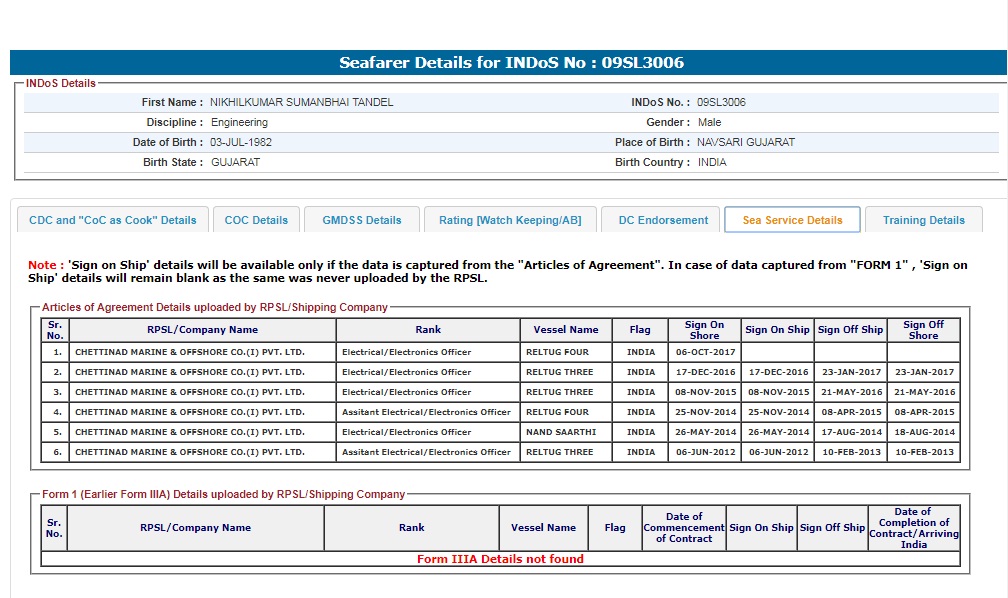Go to the DC Endorsement tab
This screenshot has height=598, width=1008.
(x=663, y=220)
